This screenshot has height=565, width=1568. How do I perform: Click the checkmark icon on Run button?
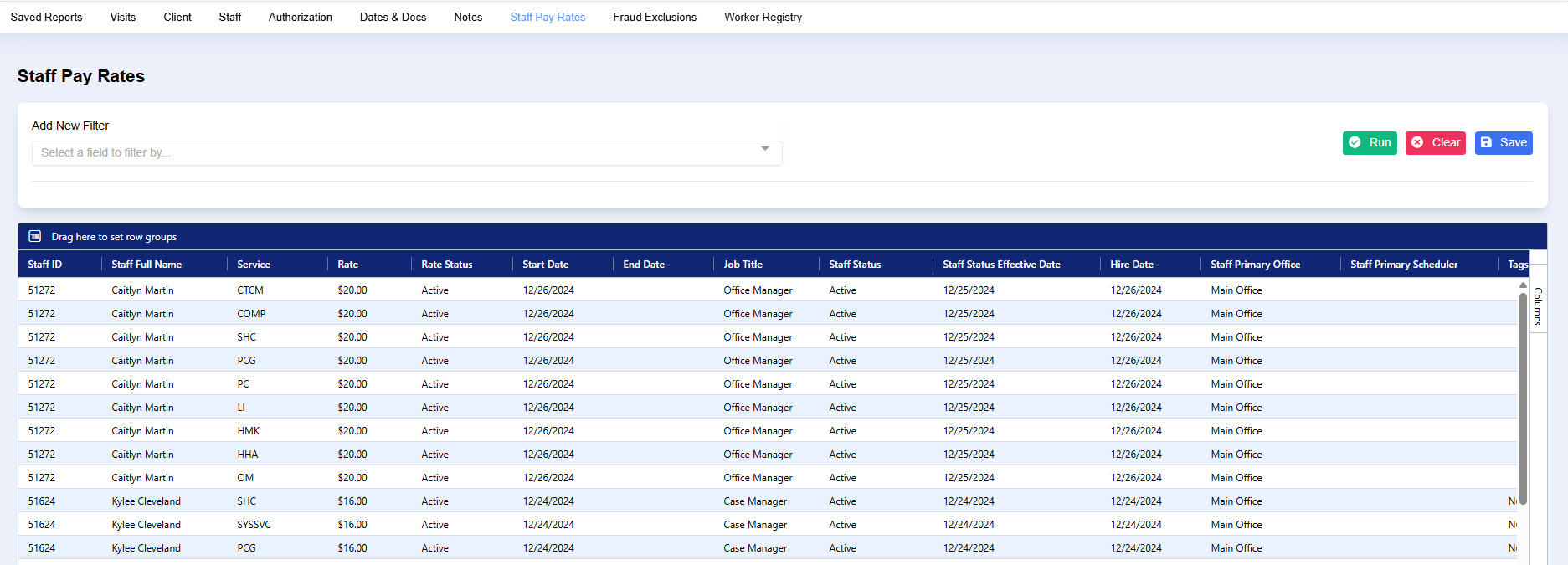pos(1355,142)
